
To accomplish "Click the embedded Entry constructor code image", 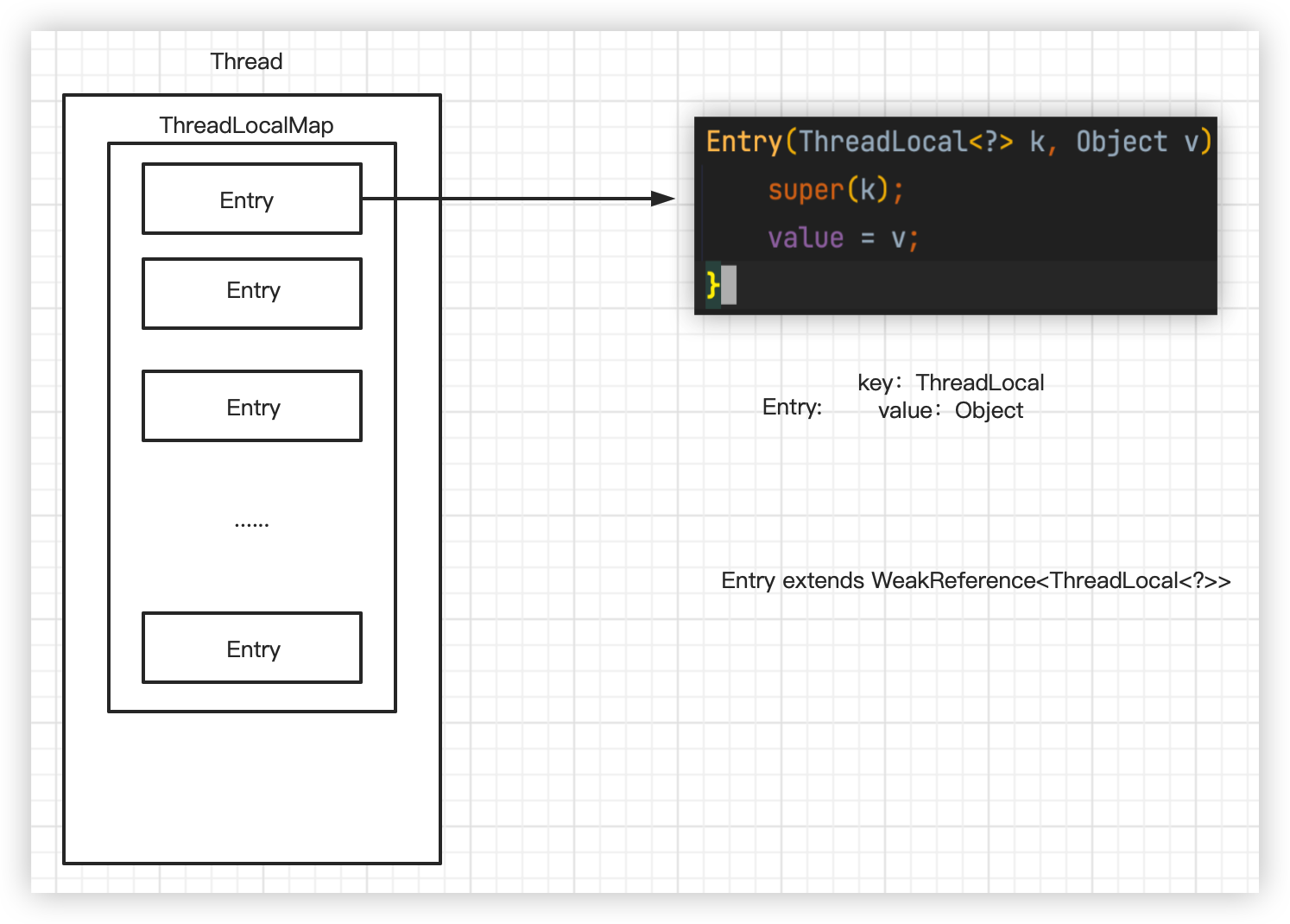I will coord(956,216).
